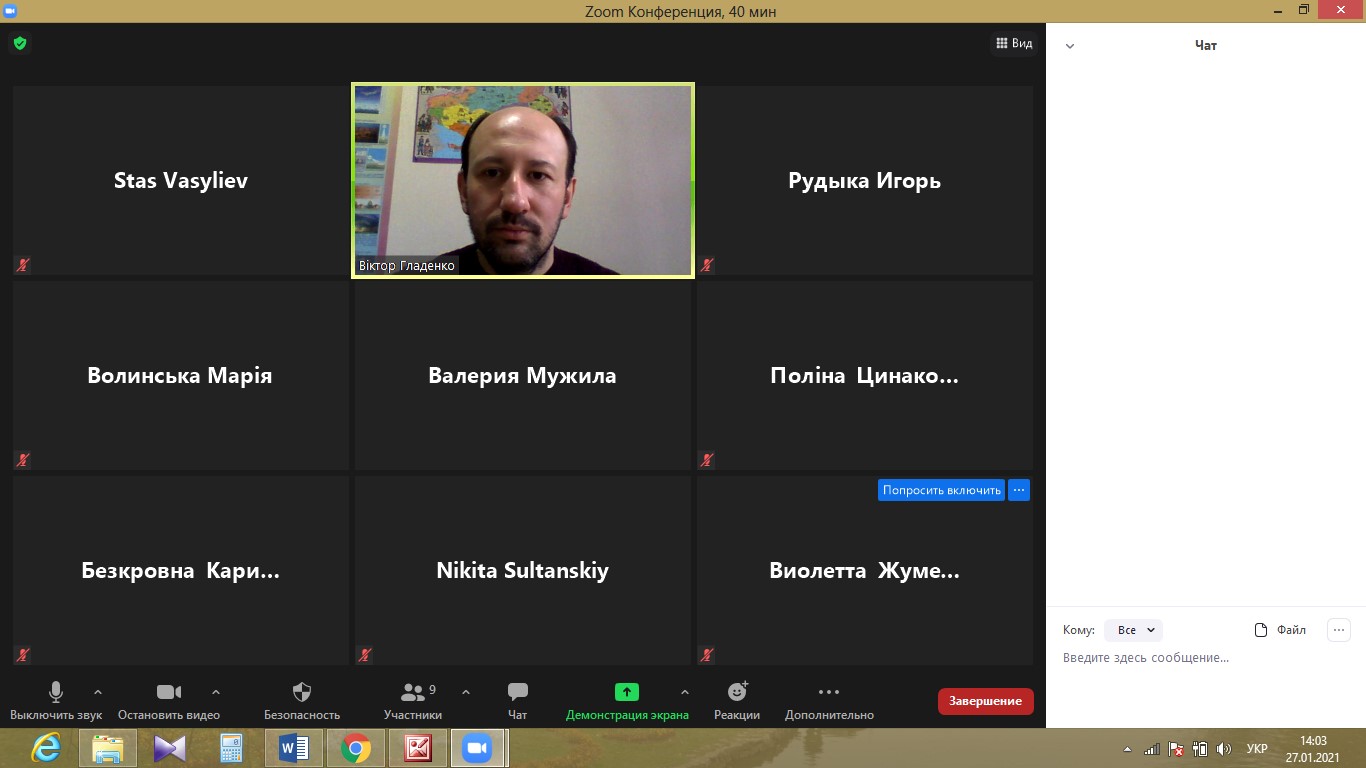Click the Файл attachment icon in chat
The width and height of the screenshot is (1366, 768).
pos(1261,630)
